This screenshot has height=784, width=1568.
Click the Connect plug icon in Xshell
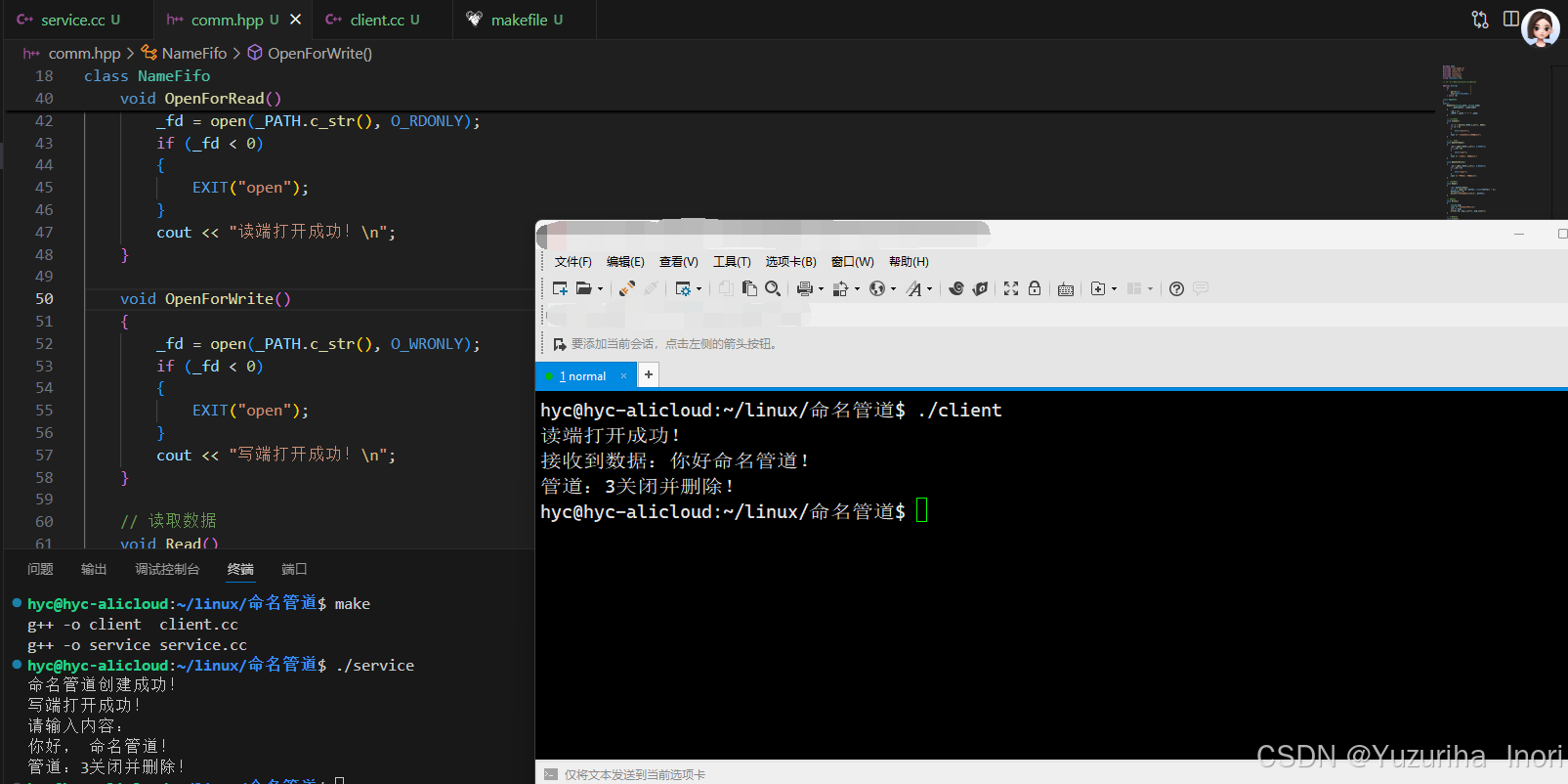[627, 288]
